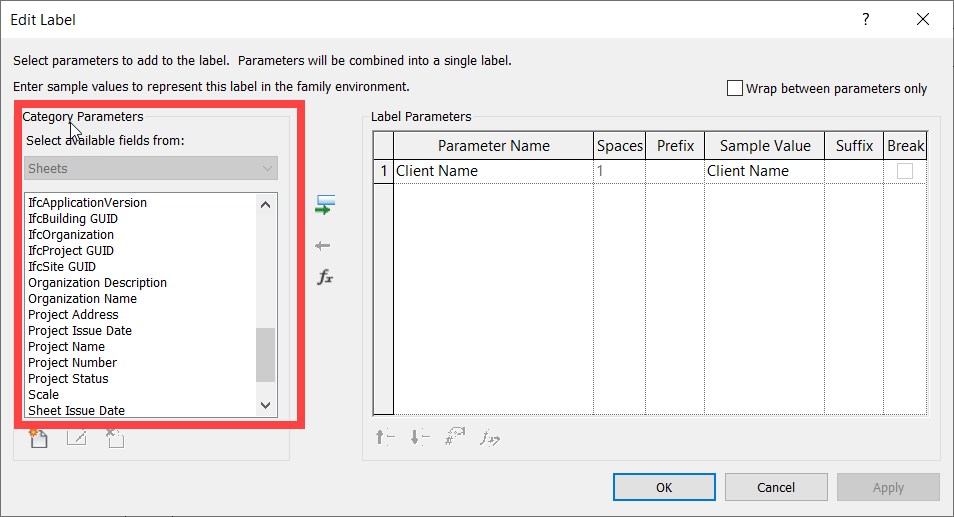
Task: Click the category list scrollbar thumb
Action: [265, 355]
